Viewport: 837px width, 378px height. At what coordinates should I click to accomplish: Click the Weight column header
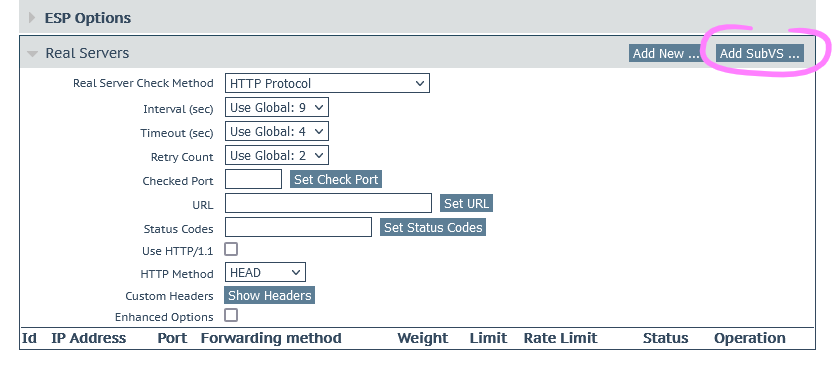click(423, 338)
